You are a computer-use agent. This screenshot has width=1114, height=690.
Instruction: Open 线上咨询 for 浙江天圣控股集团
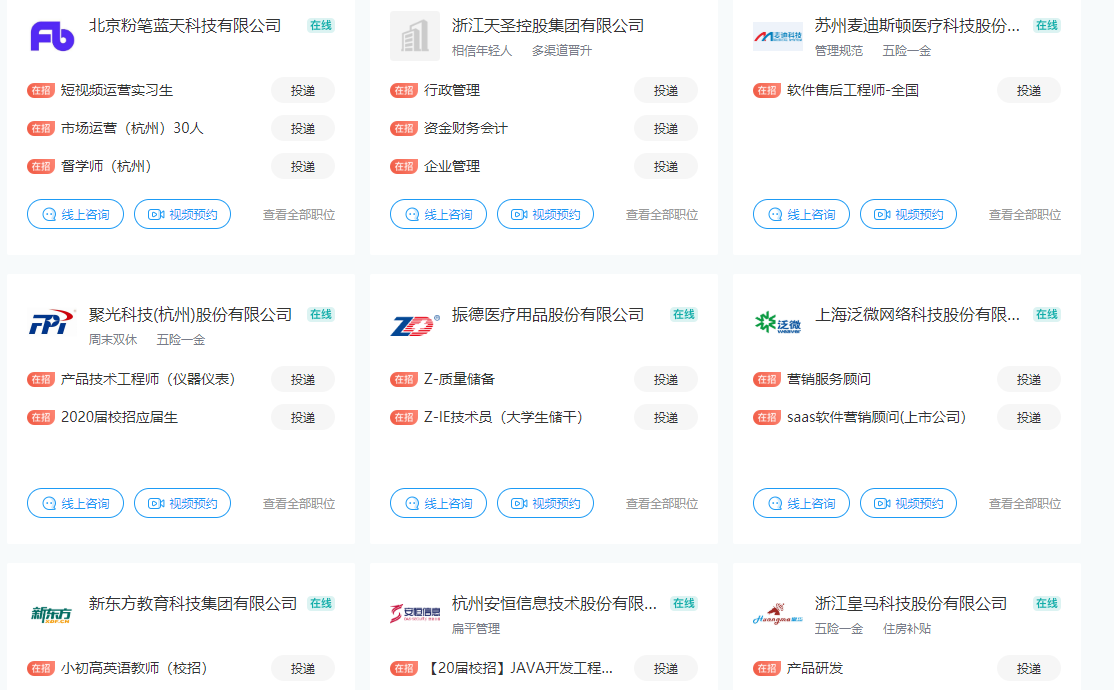(x=438, y=214)
